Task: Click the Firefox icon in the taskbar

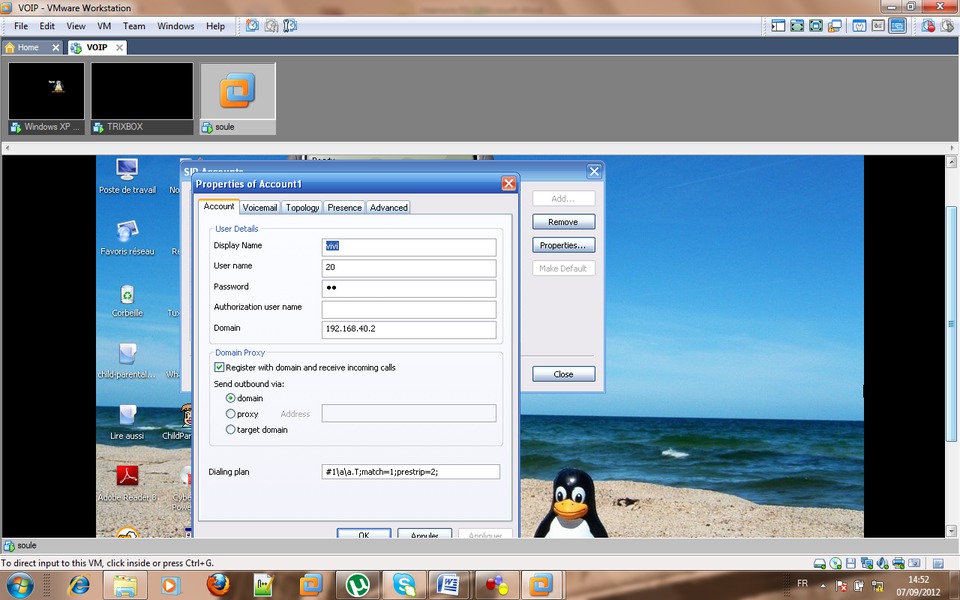Action: point(218,584)
